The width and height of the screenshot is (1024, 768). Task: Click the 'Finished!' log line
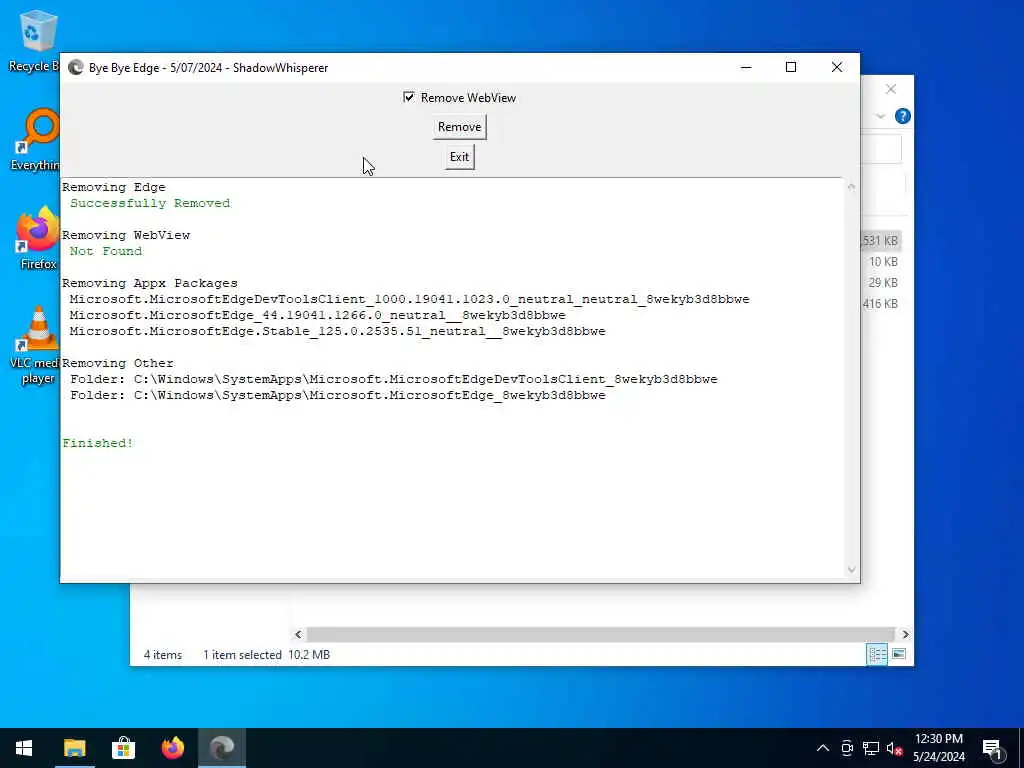click(x=97, y=443)
